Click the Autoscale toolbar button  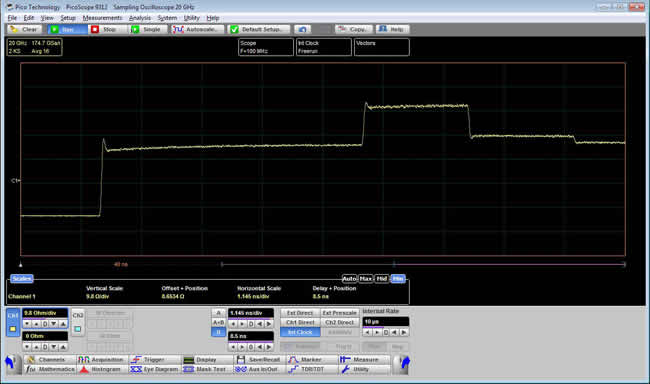point(196,29)
